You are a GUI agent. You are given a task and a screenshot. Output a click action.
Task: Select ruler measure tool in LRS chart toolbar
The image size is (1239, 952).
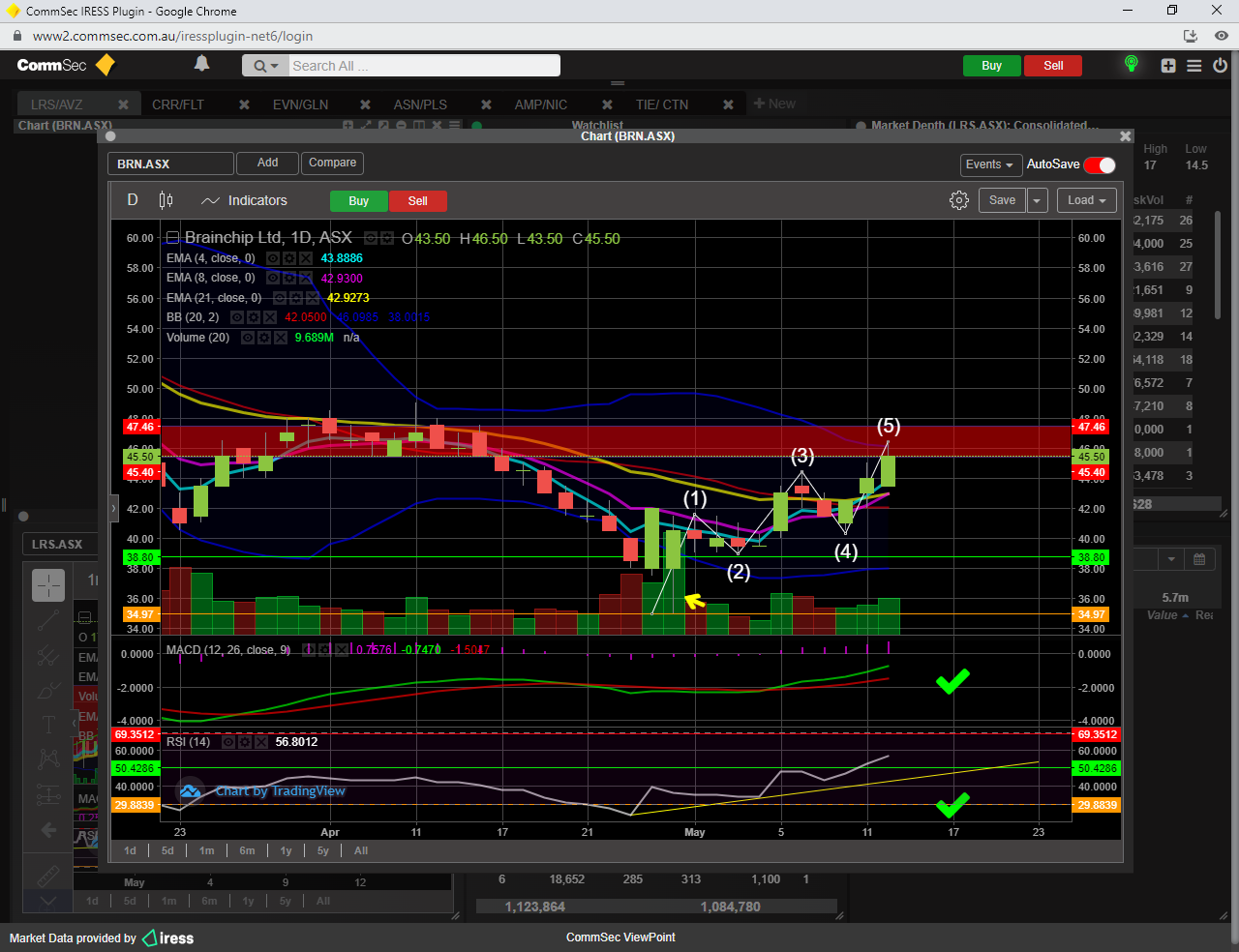pos(48,876)
